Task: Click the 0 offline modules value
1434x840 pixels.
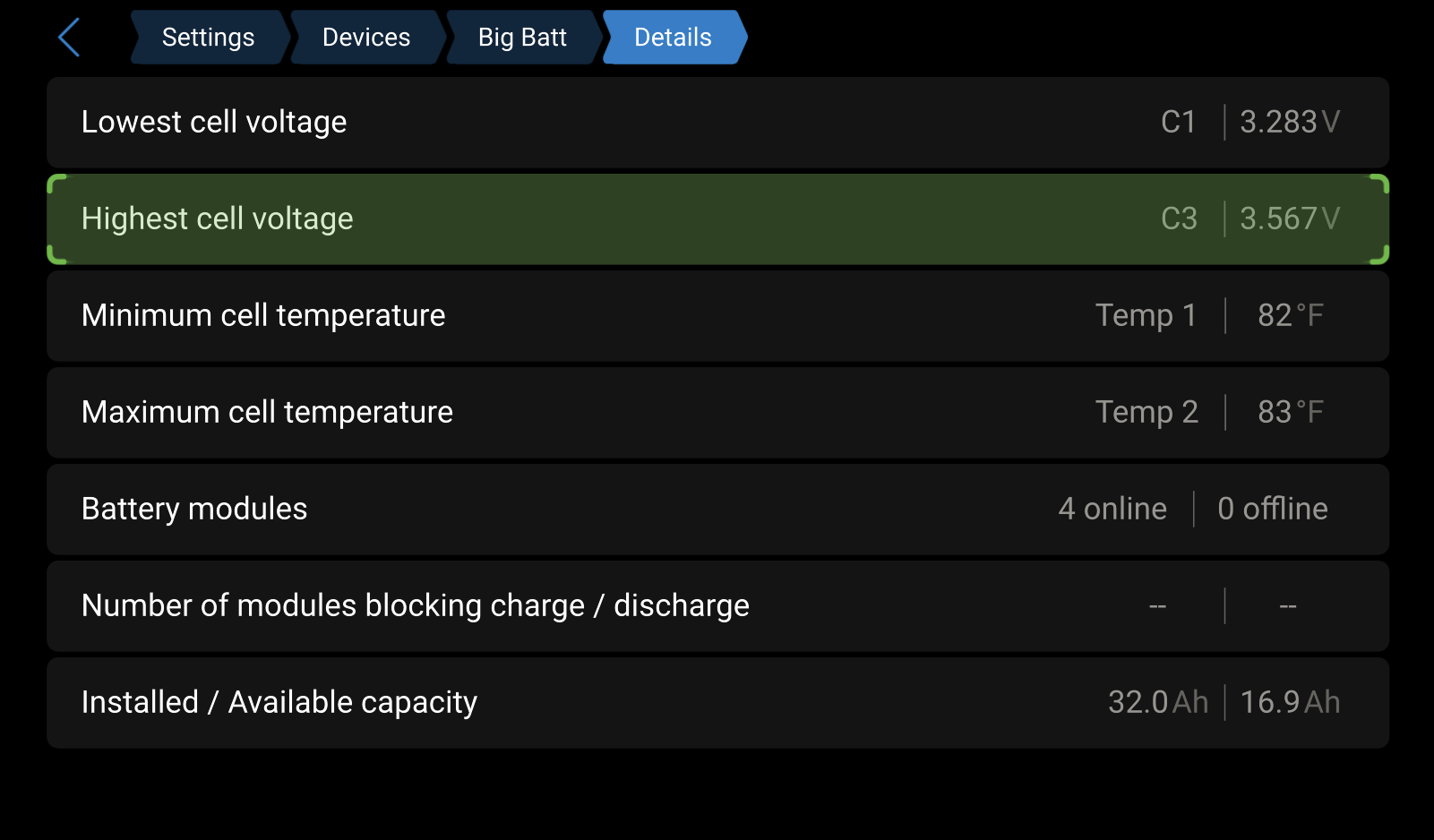Action: tap(1273, 509)
